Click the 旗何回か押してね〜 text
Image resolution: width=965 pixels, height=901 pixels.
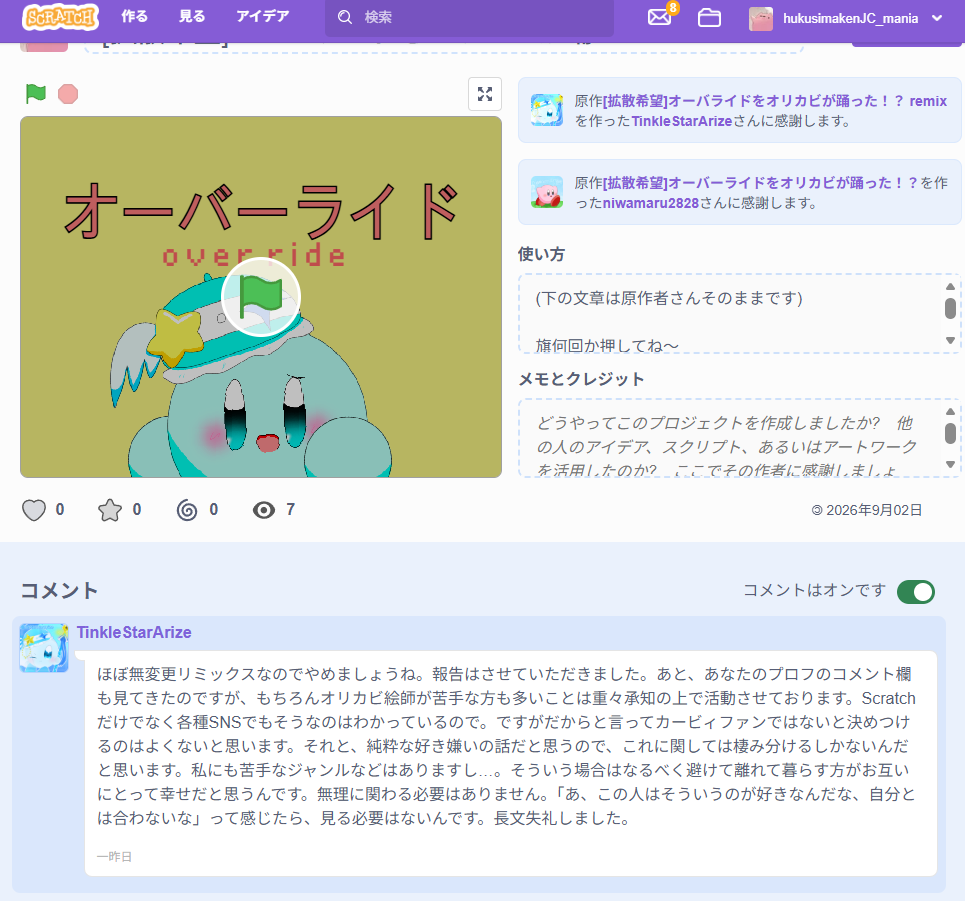(607, 346)
